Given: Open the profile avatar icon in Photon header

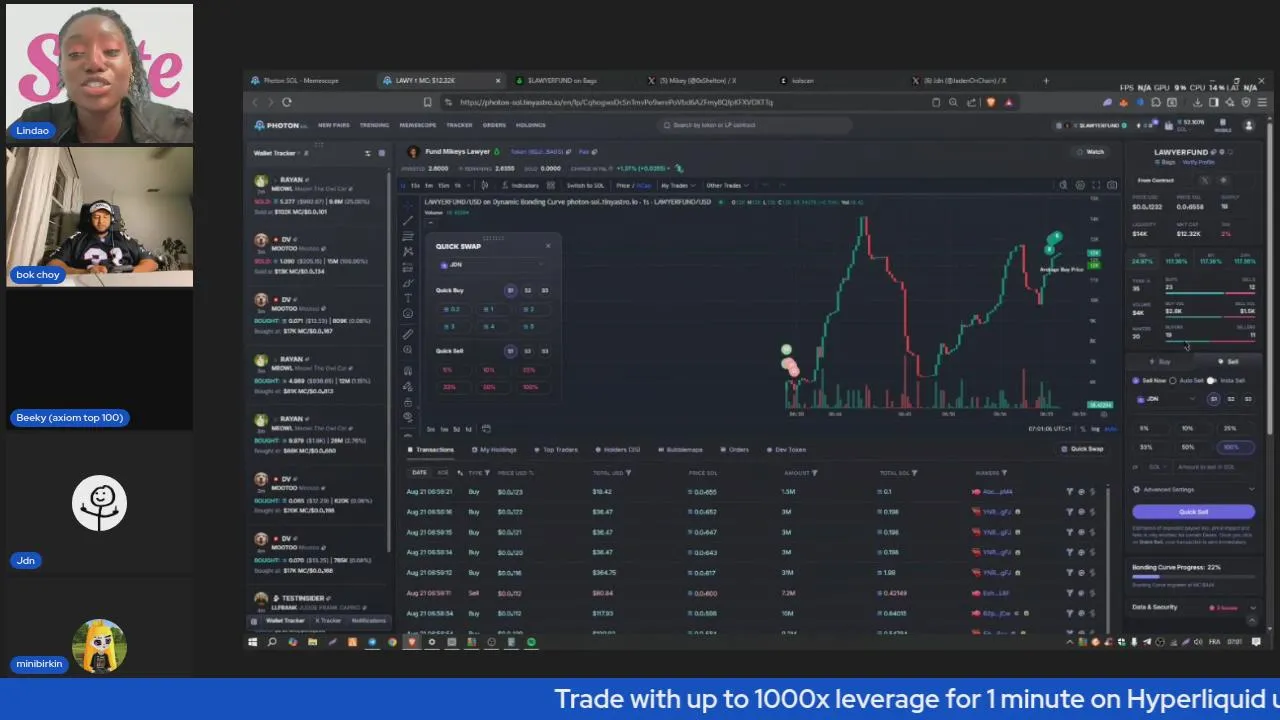Looking at the screenshot, I should pyautogui.click(x=1248, y=125).
